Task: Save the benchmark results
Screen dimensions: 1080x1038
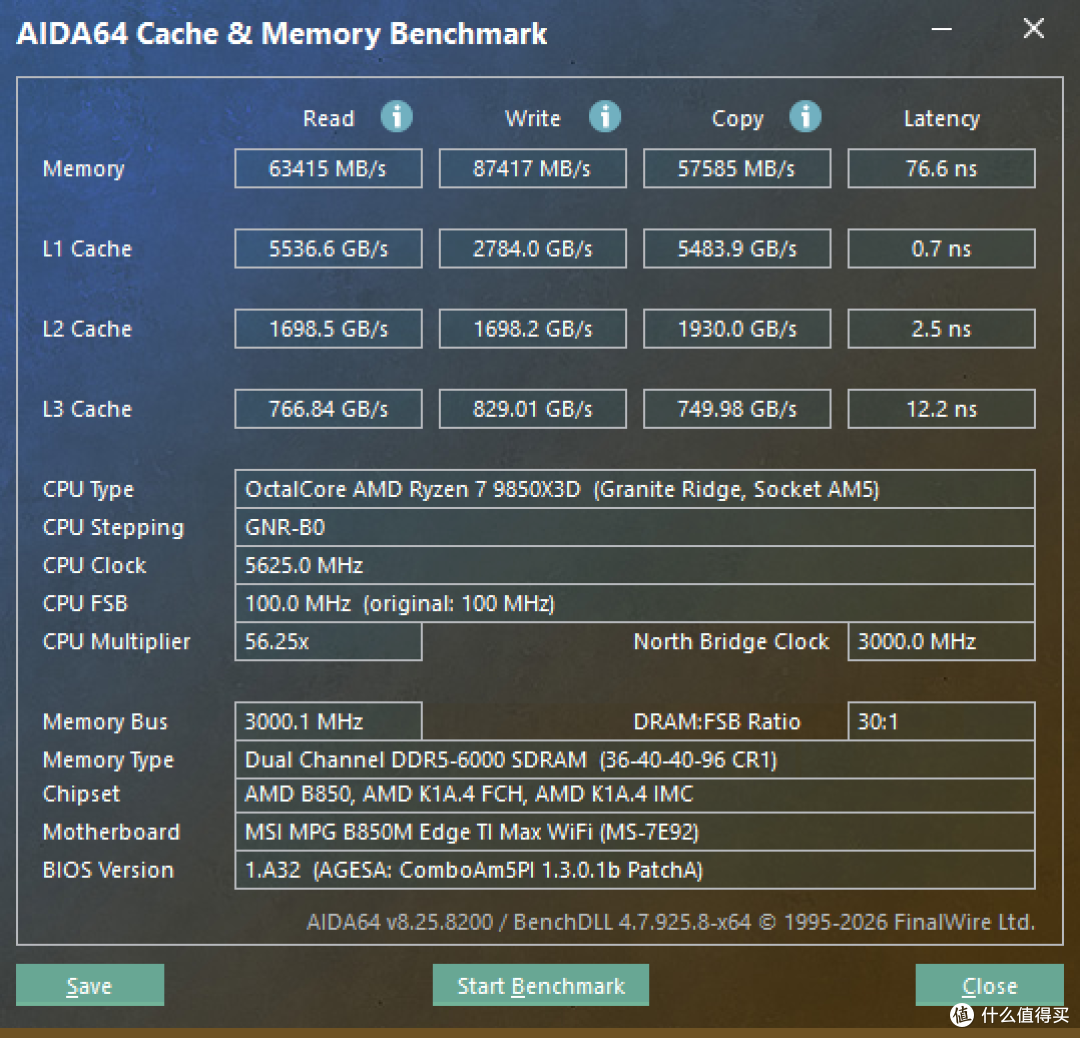Action: click(x=90, y=985)
